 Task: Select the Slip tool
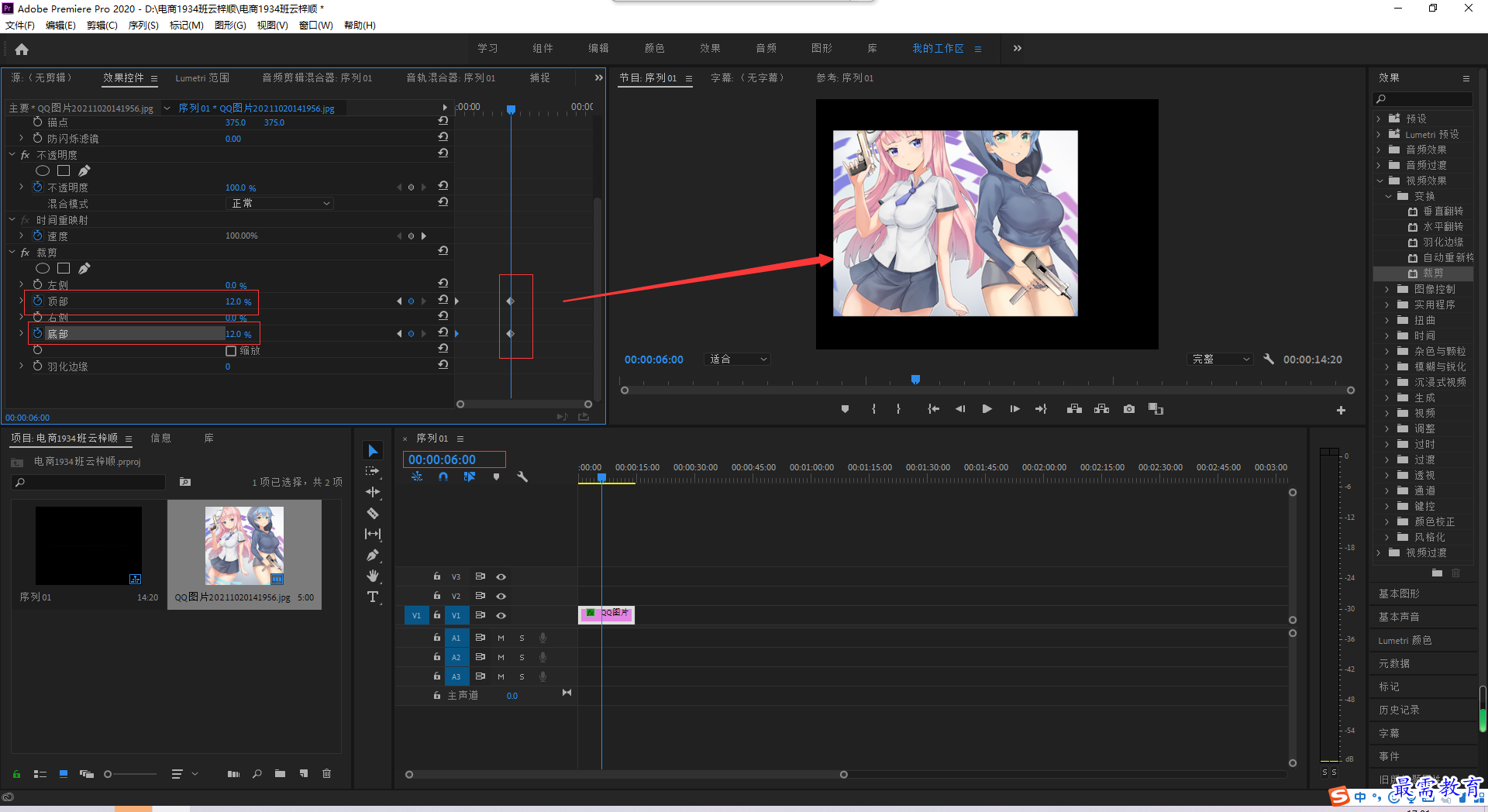[x=373, y=534]
